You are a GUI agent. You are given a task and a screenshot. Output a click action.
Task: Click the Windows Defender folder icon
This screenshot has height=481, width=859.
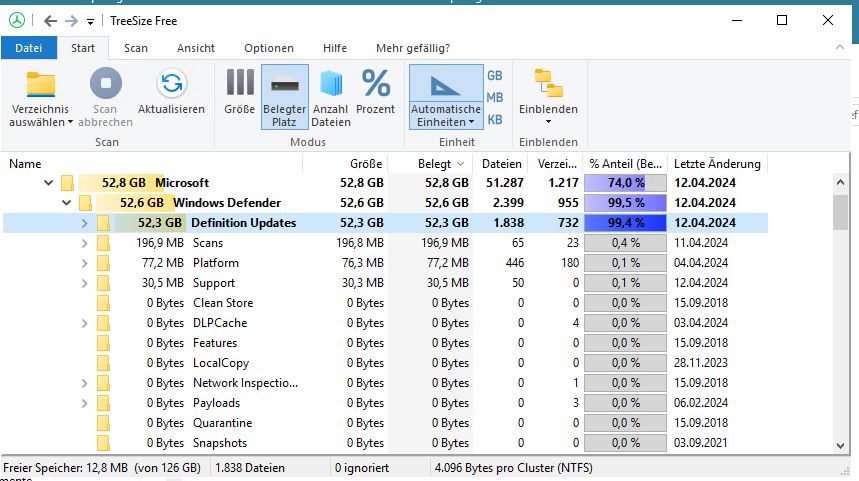click(x=85, y=203)
